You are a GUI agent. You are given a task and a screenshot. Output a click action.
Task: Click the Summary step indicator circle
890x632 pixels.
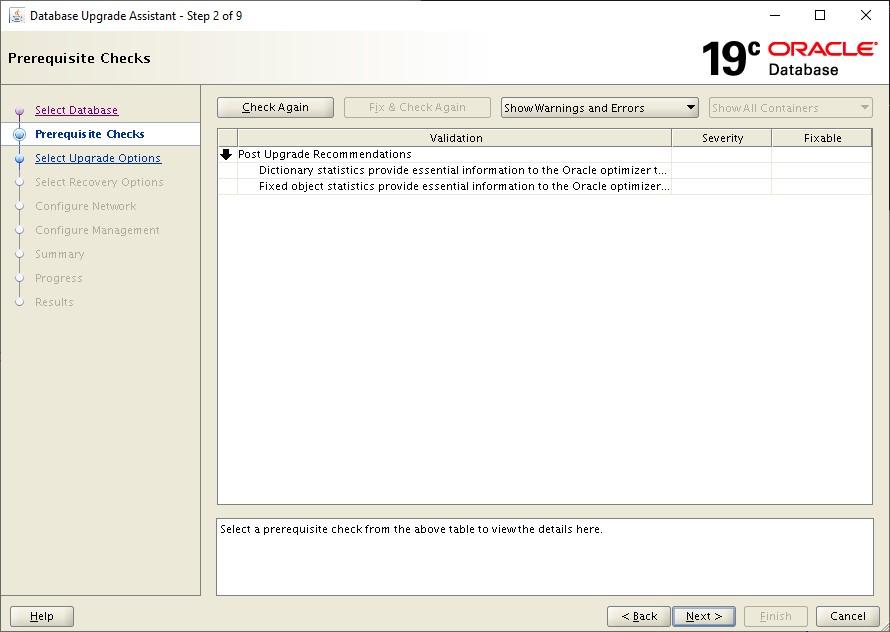tap(21, 254)
